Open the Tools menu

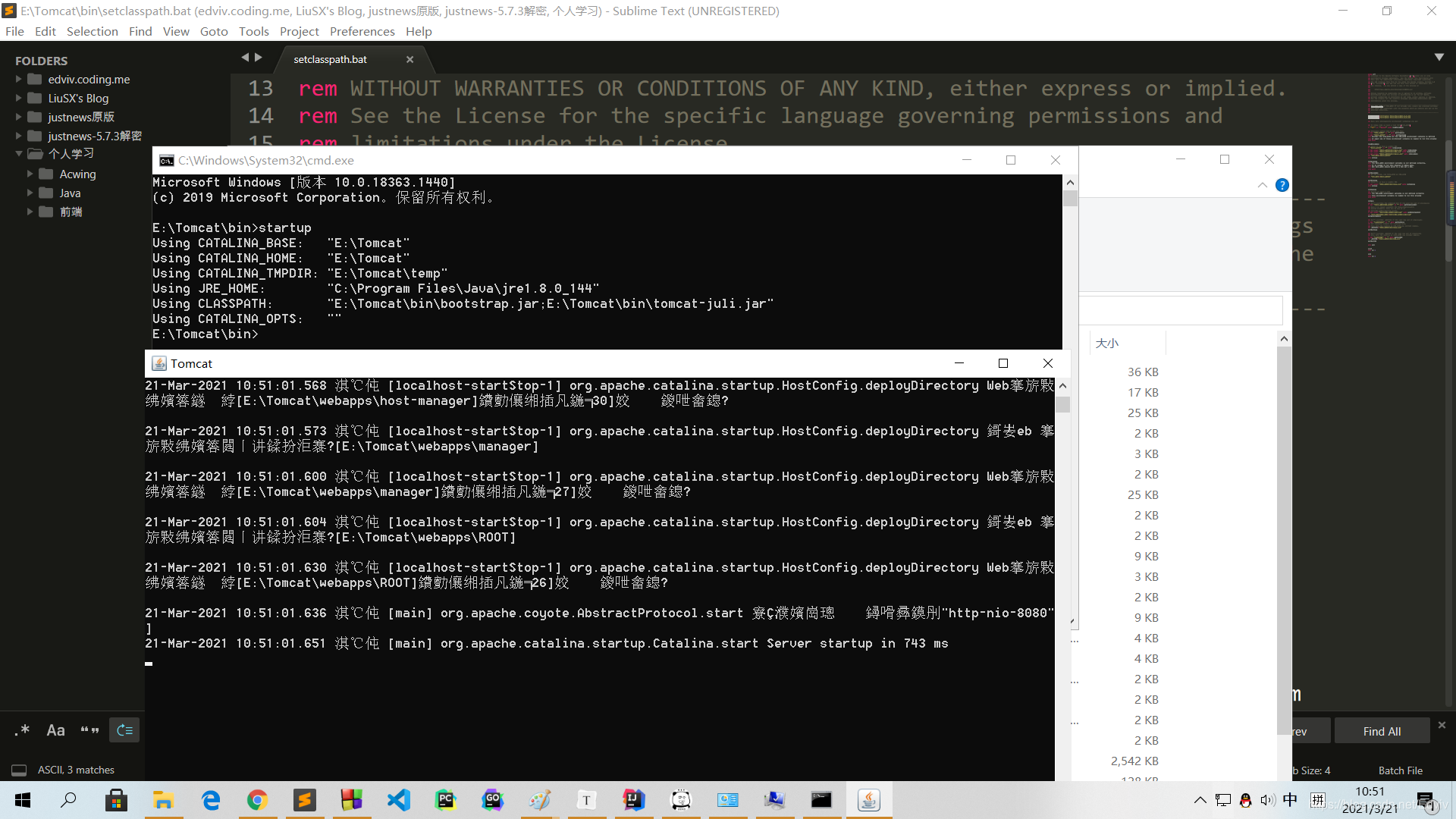(x=253, y=31)
